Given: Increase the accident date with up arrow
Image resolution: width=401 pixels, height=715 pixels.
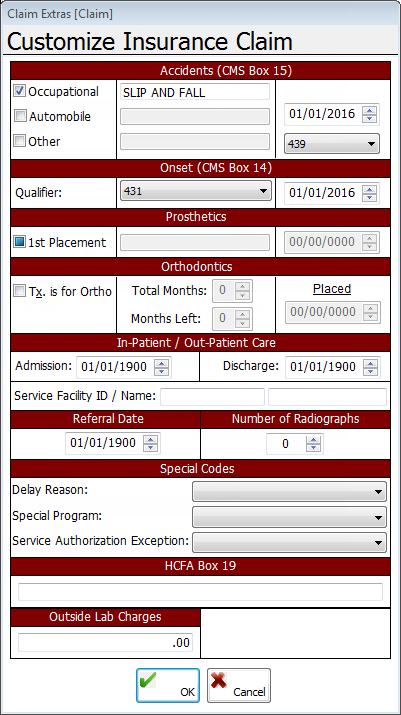Looking at the screenshot, I should (x=370, y=109).
